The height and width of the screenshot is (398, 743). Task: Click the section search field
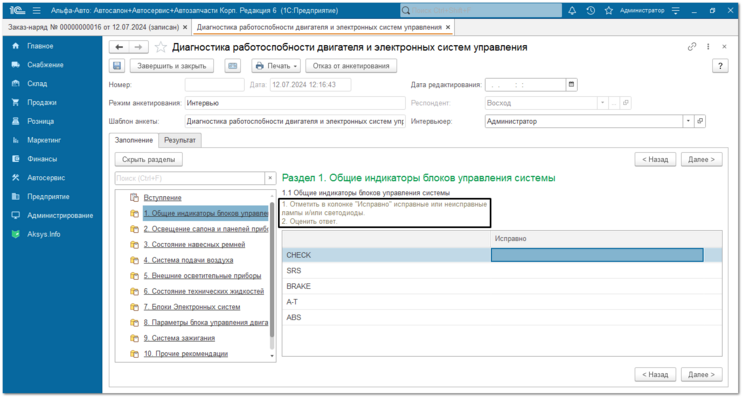[190, 178]
